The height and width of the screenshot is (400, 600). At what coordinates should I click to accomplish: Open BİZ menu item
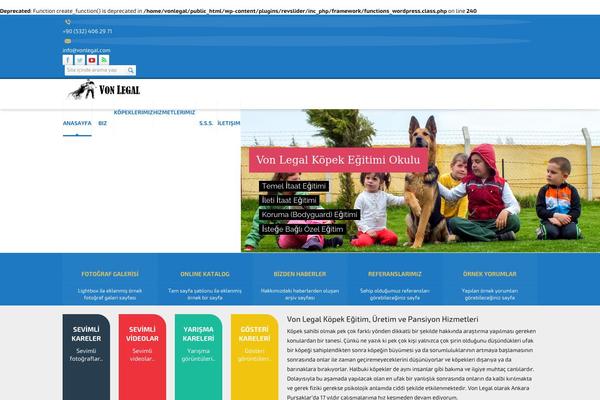coord(103,123)
